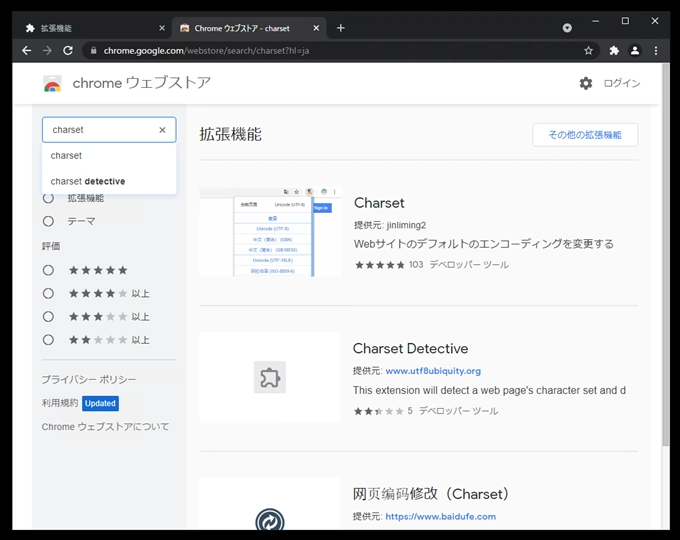Clear the search field with the X
680x540 pixels.
click(162, 130)
